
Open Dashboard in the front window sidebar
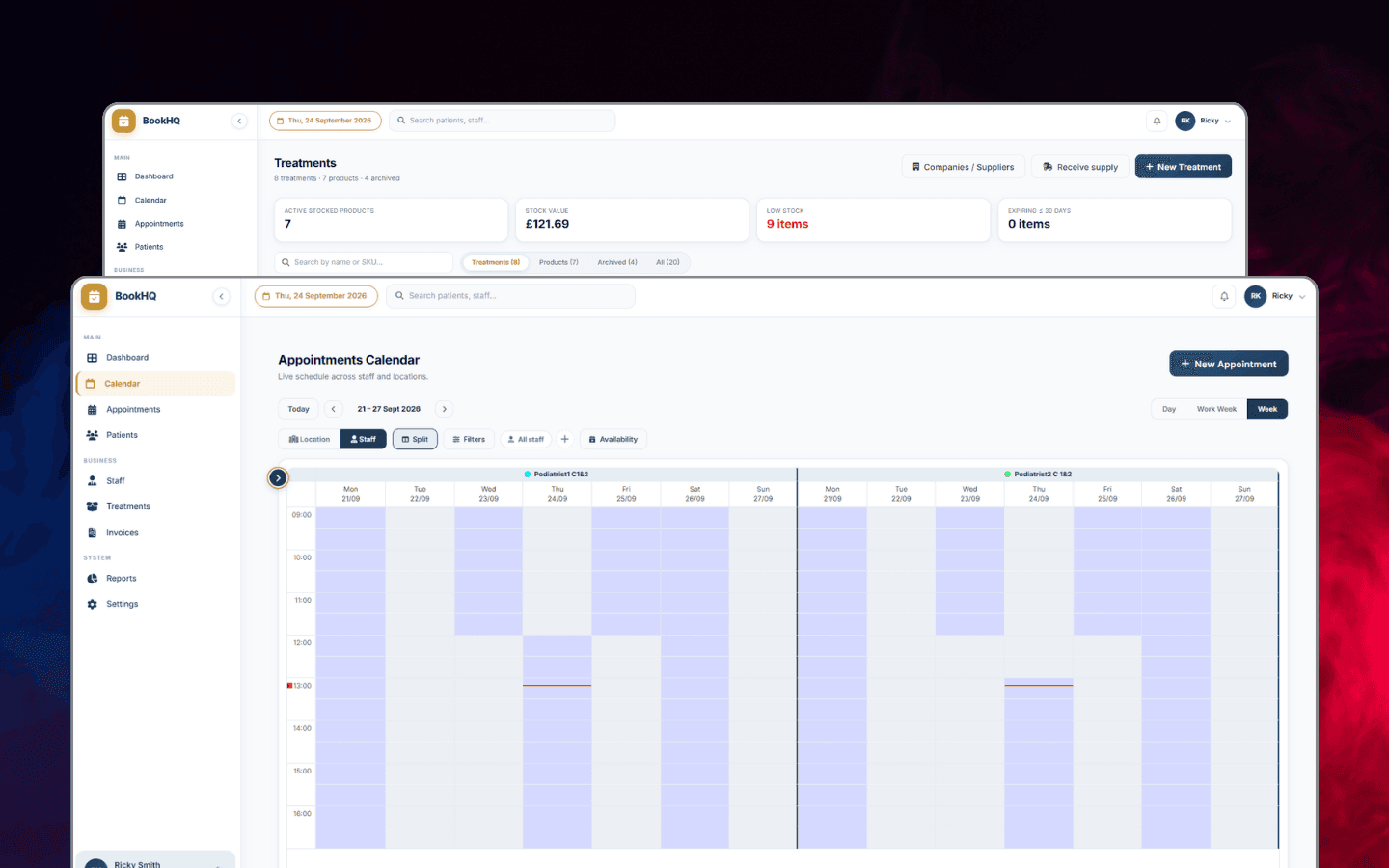(x=155, y=358)
